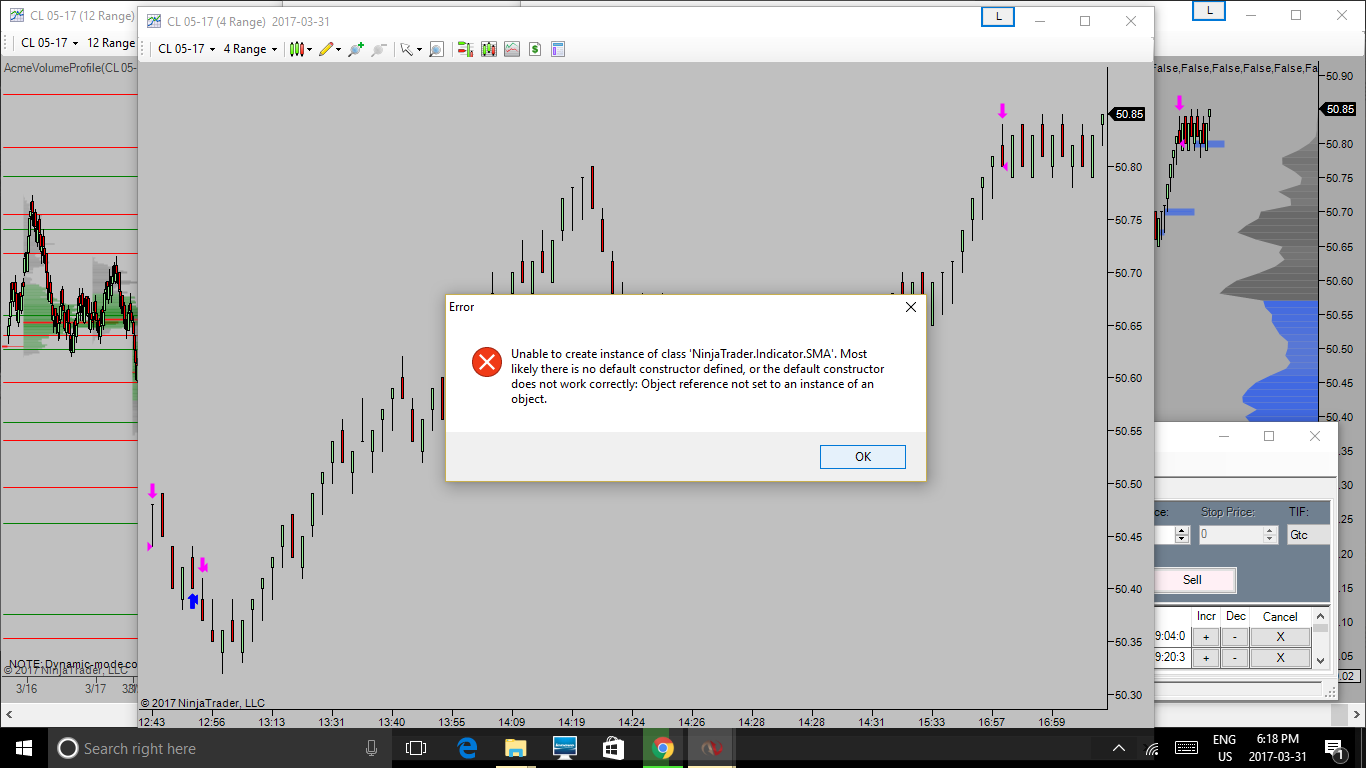The width and height of the screenshot is (1366, 768).
Task: Close the Error dialog with its X
Action: pos(910,307)
